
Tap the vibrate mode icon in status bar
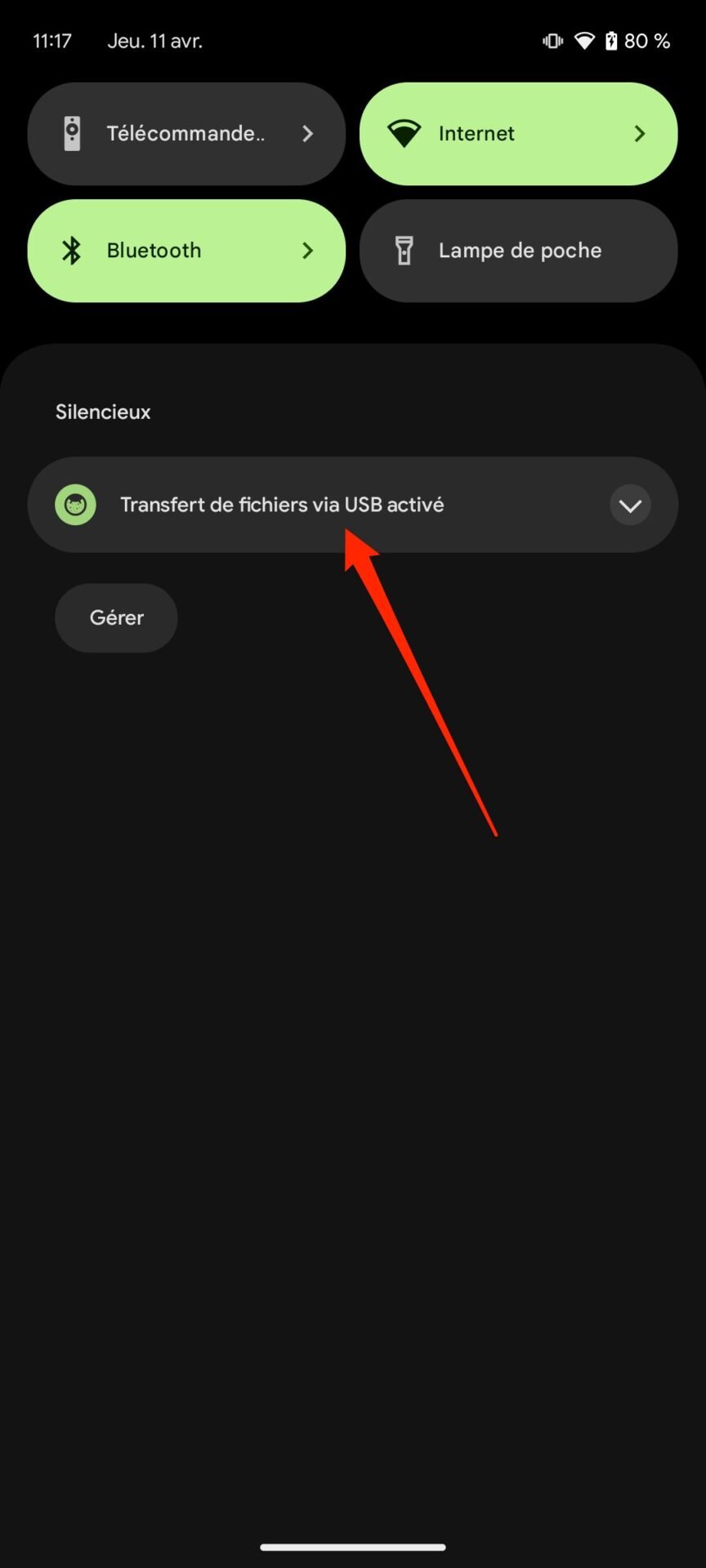(553, 41)
